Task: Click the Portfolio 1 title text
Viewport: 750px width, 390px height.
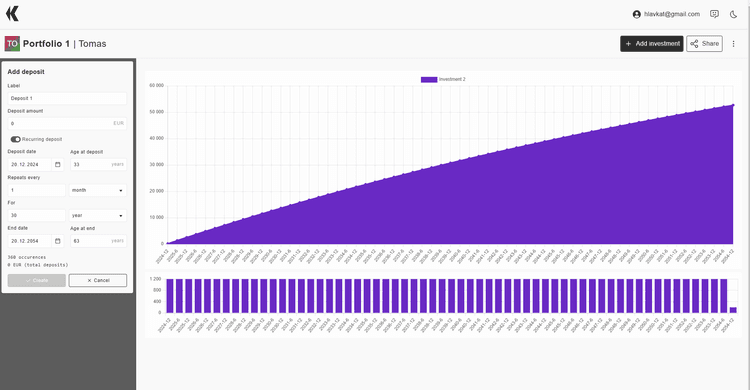Action: point(46,44)
